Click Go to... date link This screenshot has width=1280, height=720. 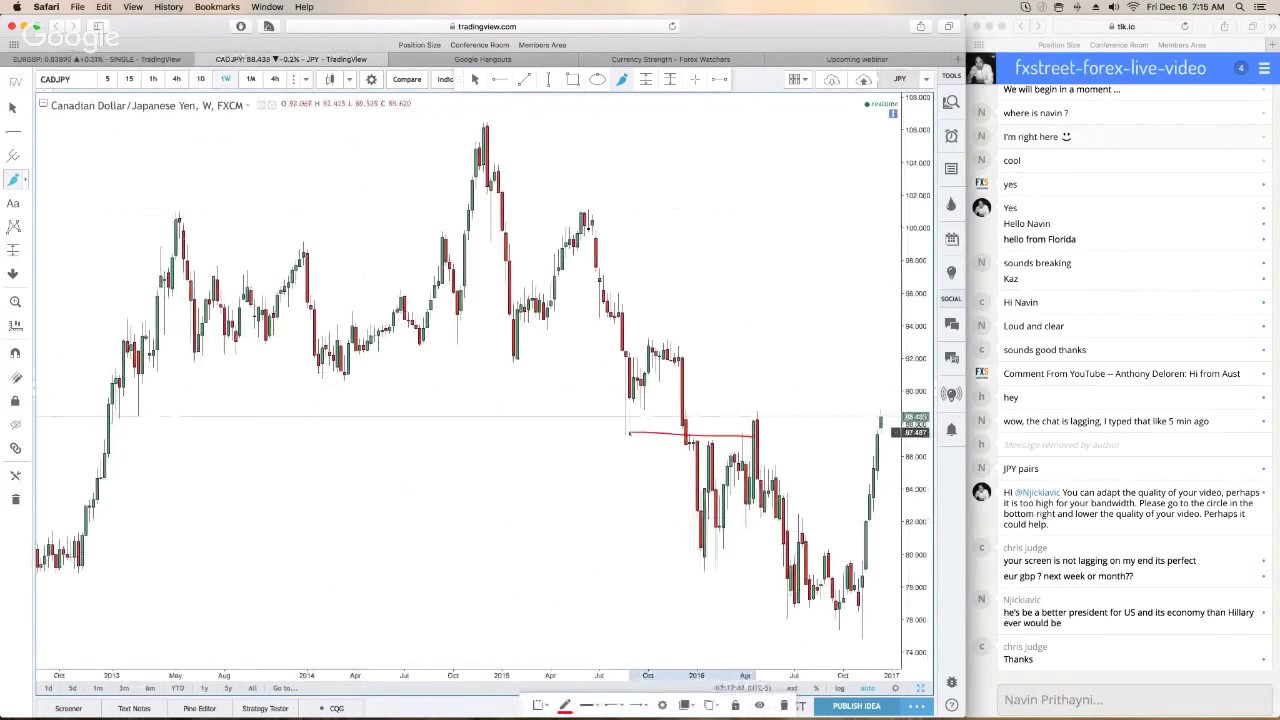click(x=284, y=688)
